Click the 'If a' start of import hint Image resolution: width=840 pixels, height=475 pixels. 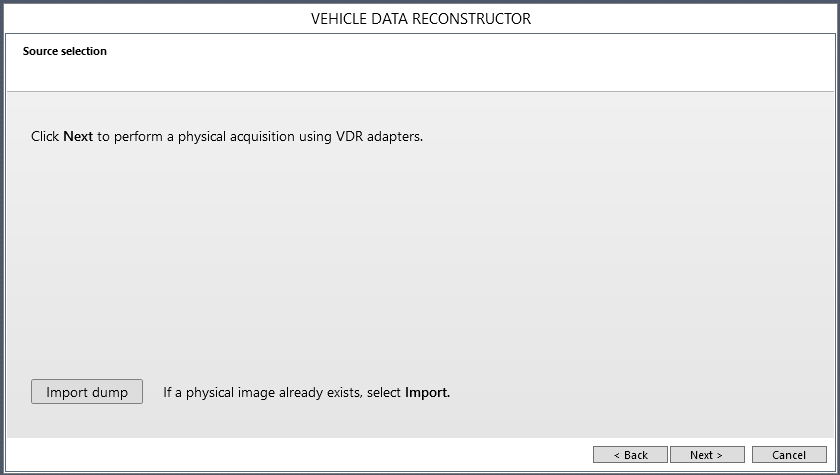(x=173, y=393)
